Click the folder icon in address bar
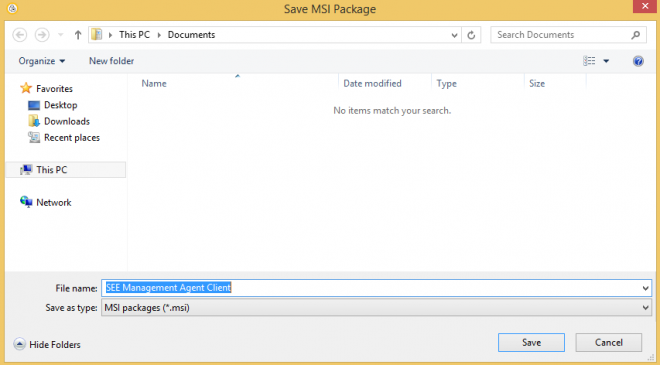The height and width of the screenshot is (365, 660). tap(97, 35)
